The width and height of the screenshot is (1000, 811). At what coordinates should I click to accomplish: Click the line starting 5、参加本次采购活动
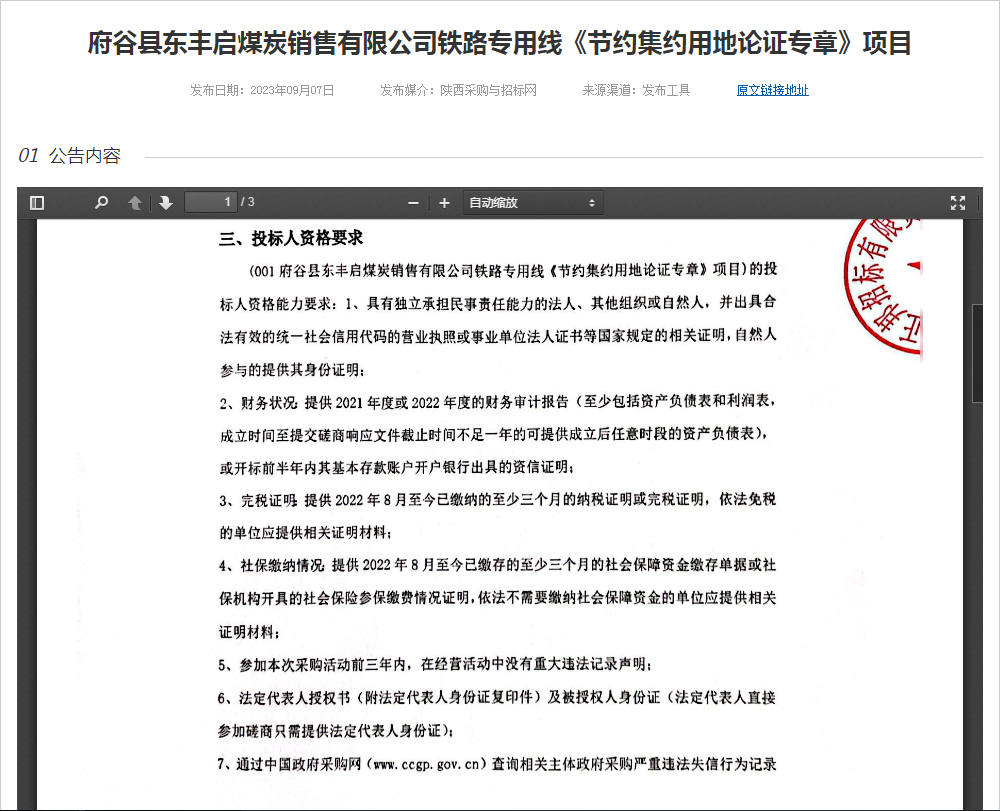click(434, 665)
